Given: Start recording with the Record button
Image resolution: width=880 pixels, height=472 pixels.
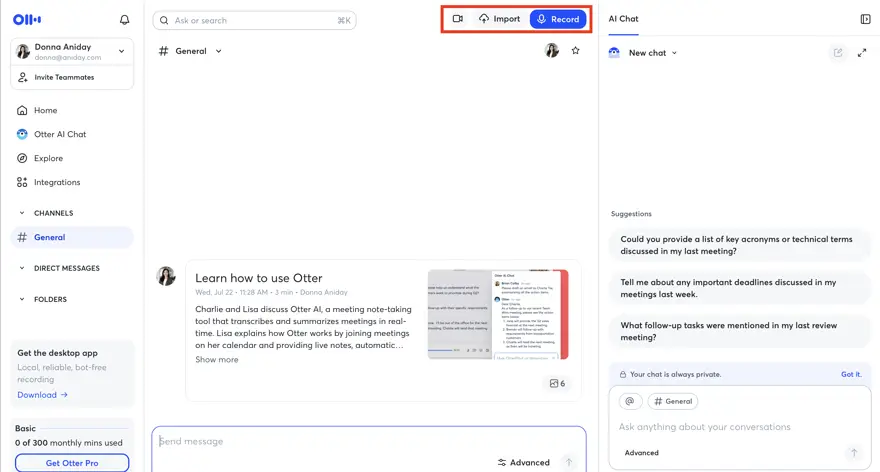Looking at the screenshot, I should coord(558,19).
